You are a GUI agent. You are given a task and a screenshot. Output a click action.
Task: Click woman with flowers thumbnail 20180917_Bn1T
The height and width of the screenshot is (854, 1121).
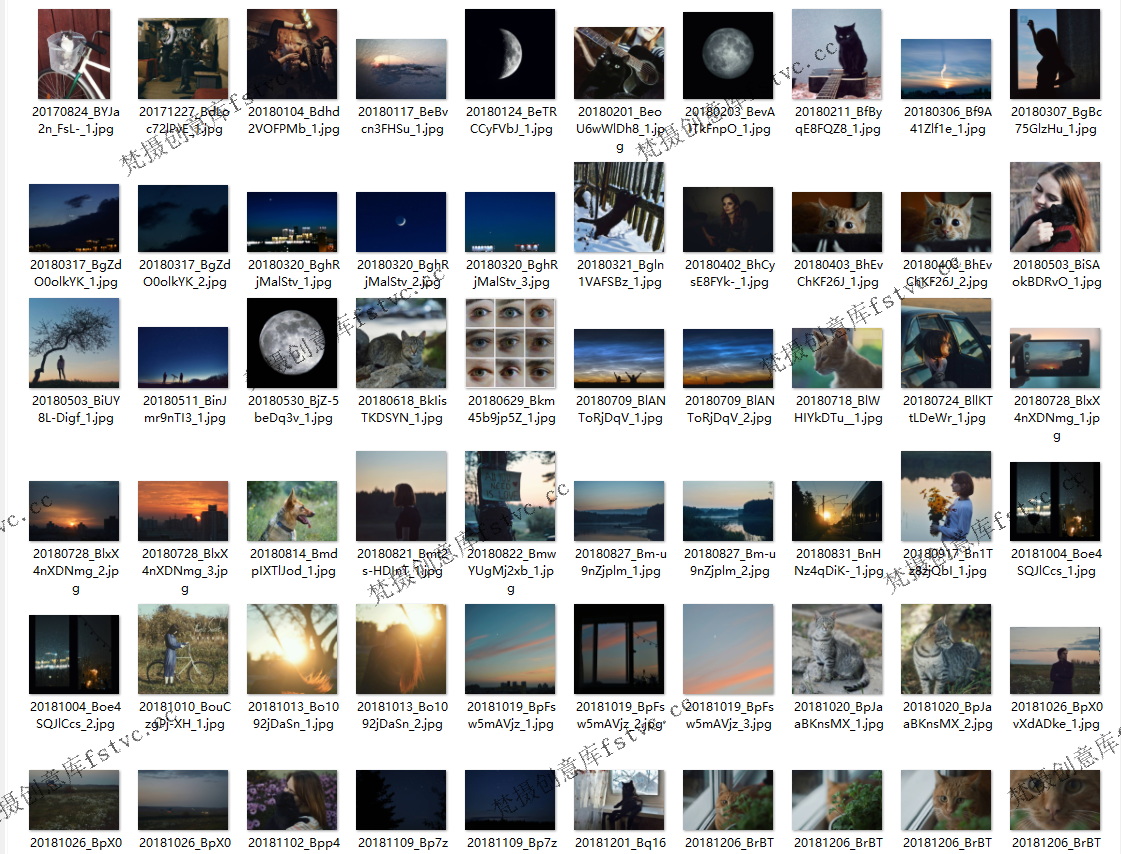947,496
